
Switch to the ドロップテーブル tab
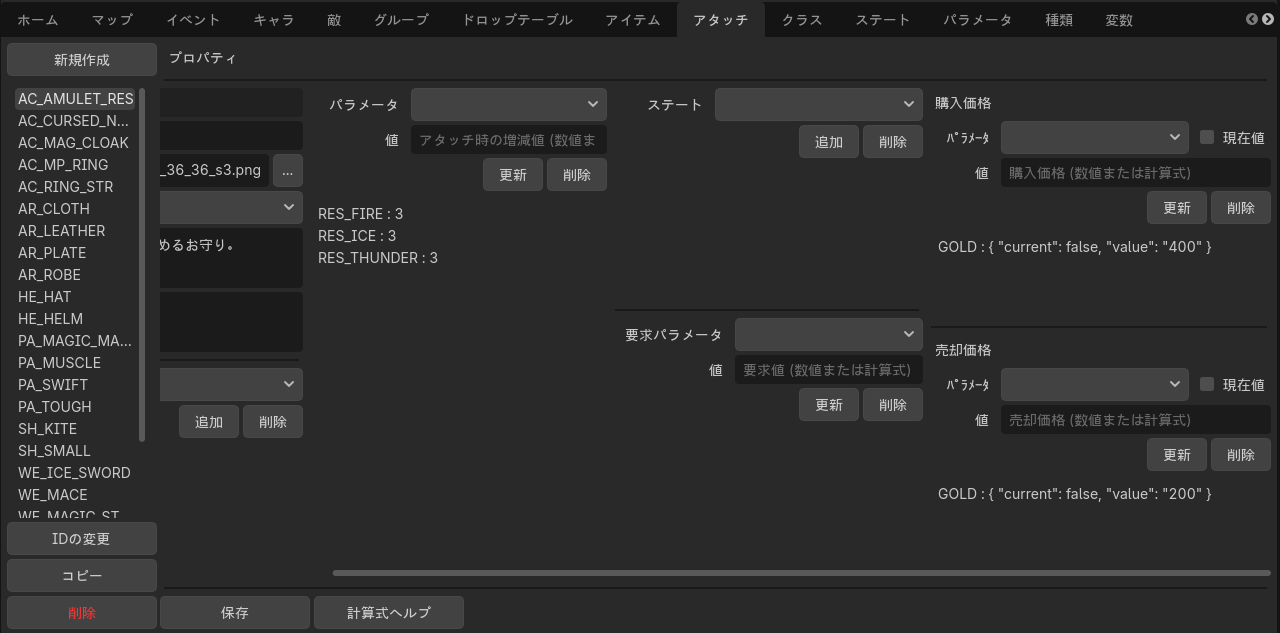click(x=517, y=20)
